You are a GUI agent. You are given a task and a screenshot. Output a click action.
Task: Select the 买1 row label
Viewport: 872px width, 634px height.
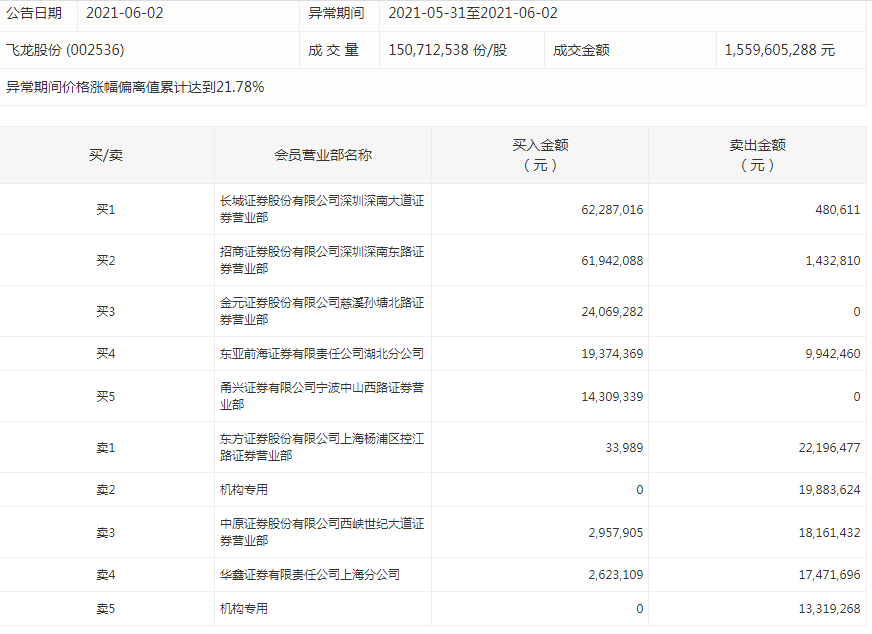[x=106, y=210]
